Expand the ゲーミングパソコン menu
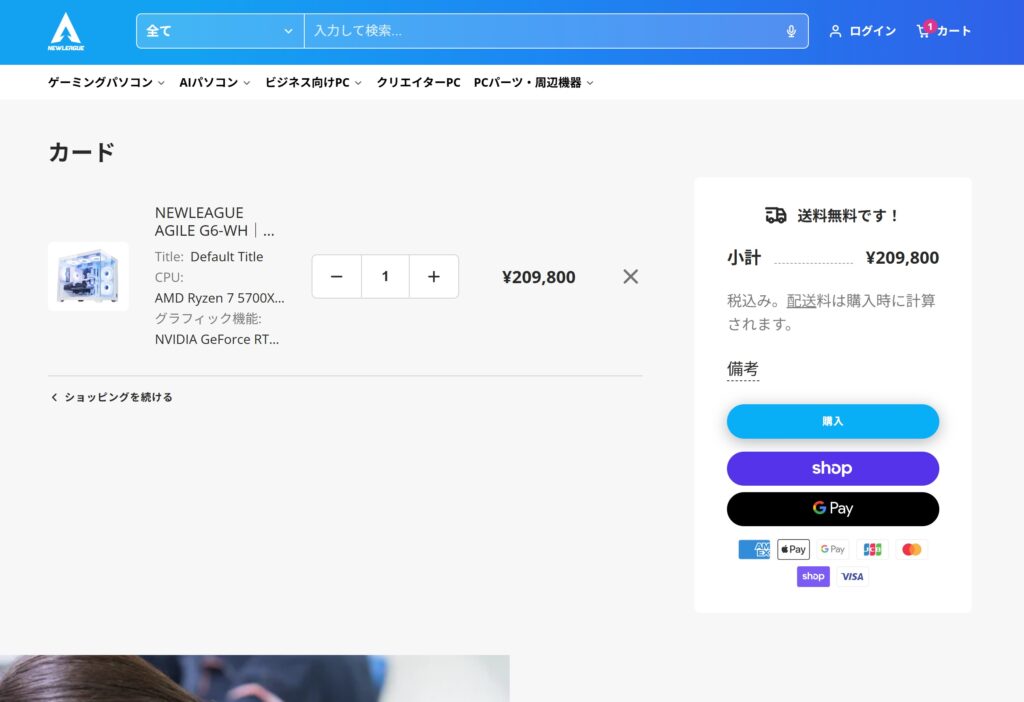This screenshot has height=702, width=1024. tap(106, 83)
